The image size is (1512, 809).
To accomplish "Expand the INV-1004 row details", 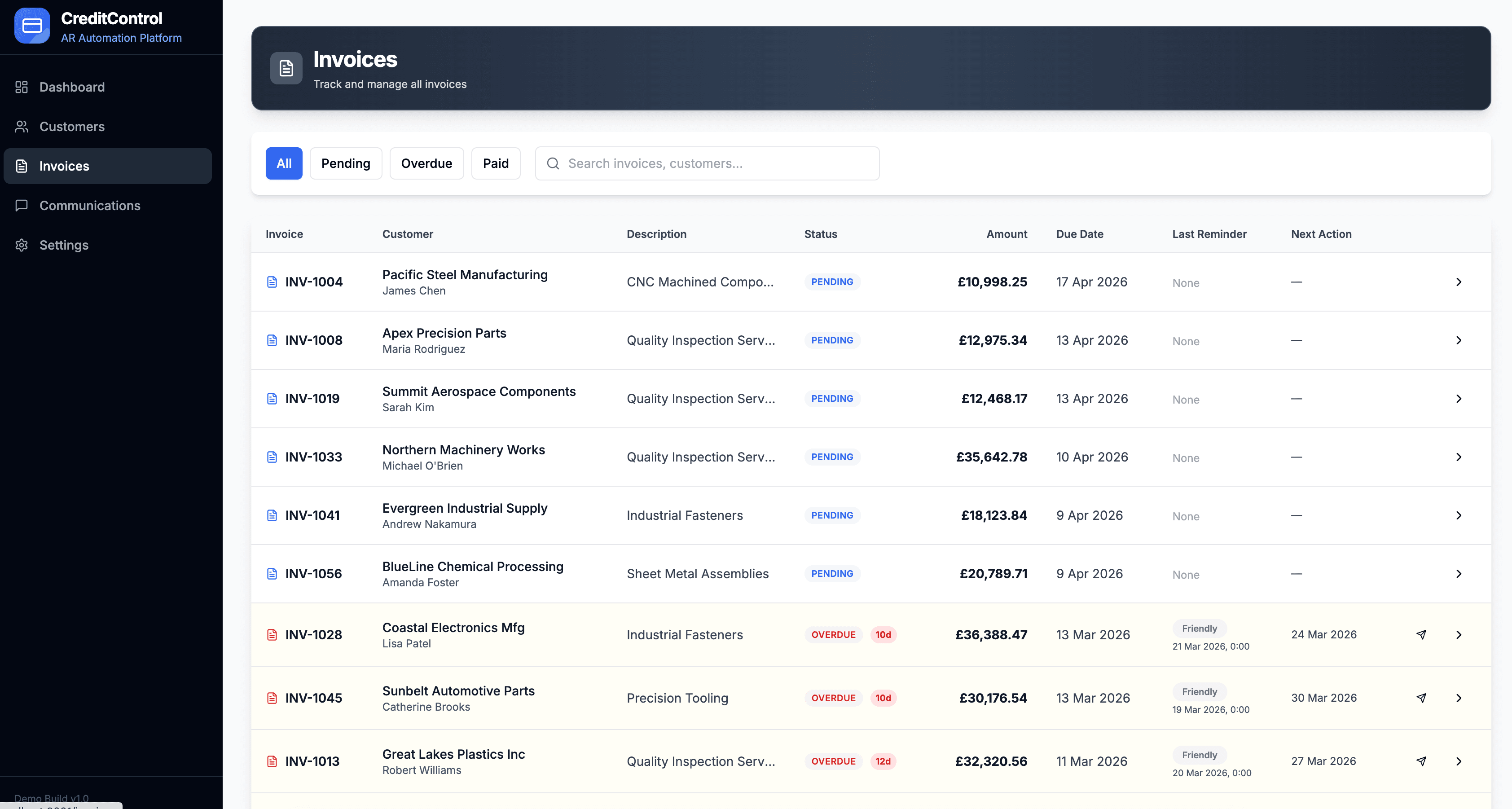I will pos(1459,282).
